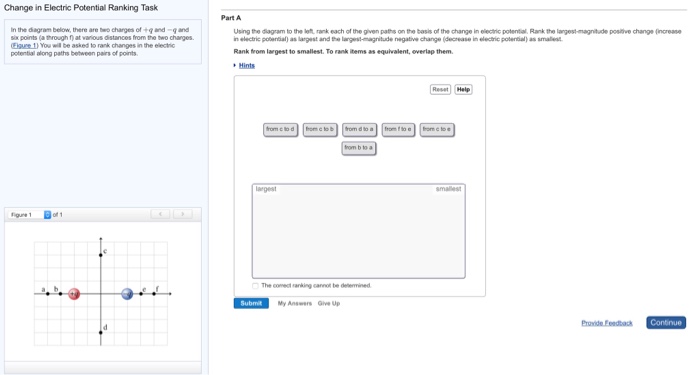Image resolution: width=700 pixels, height=375 pixels.
Task: Click the Reset button
Action: 440,89
